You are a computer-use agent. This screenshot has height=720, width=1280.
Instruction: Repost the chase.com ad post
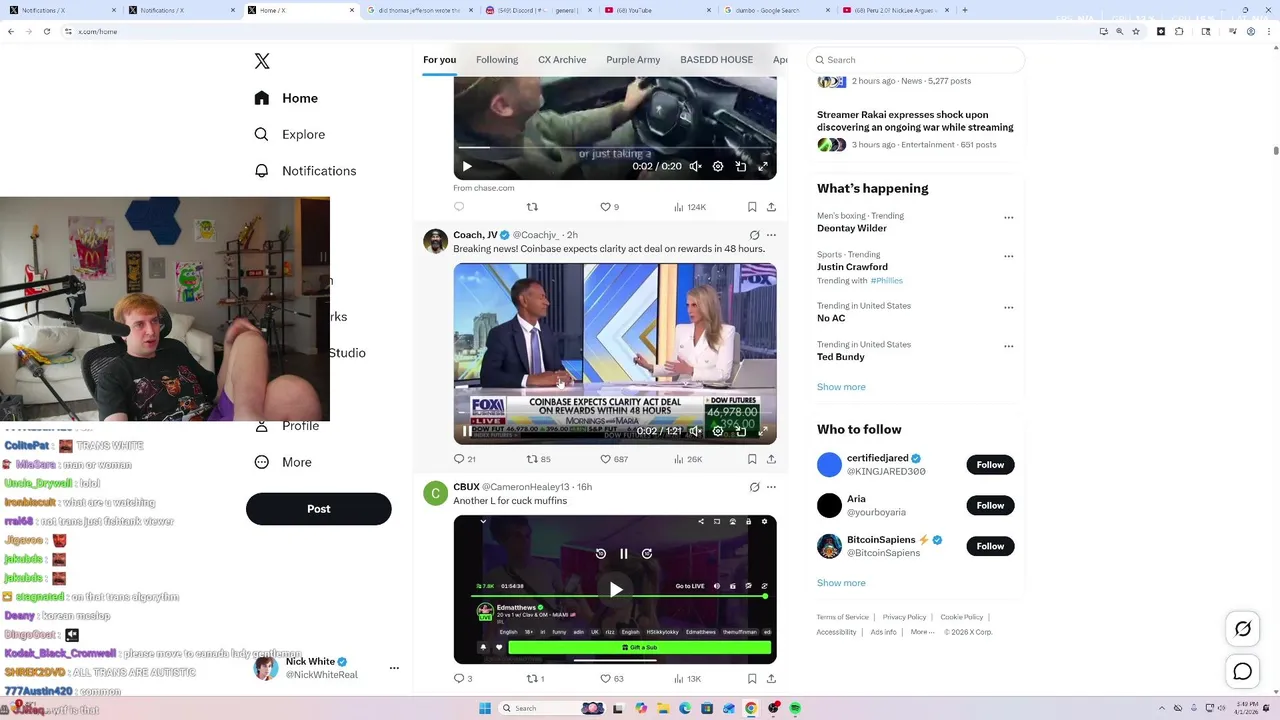pyautogui.click(x=532, y=207)
